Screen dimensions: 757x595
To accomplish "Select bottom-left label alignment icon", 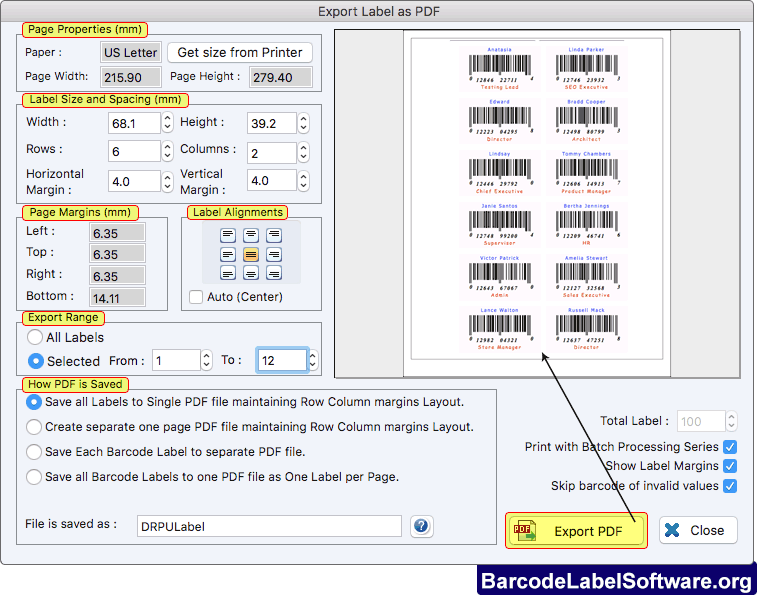I will 228,273.
